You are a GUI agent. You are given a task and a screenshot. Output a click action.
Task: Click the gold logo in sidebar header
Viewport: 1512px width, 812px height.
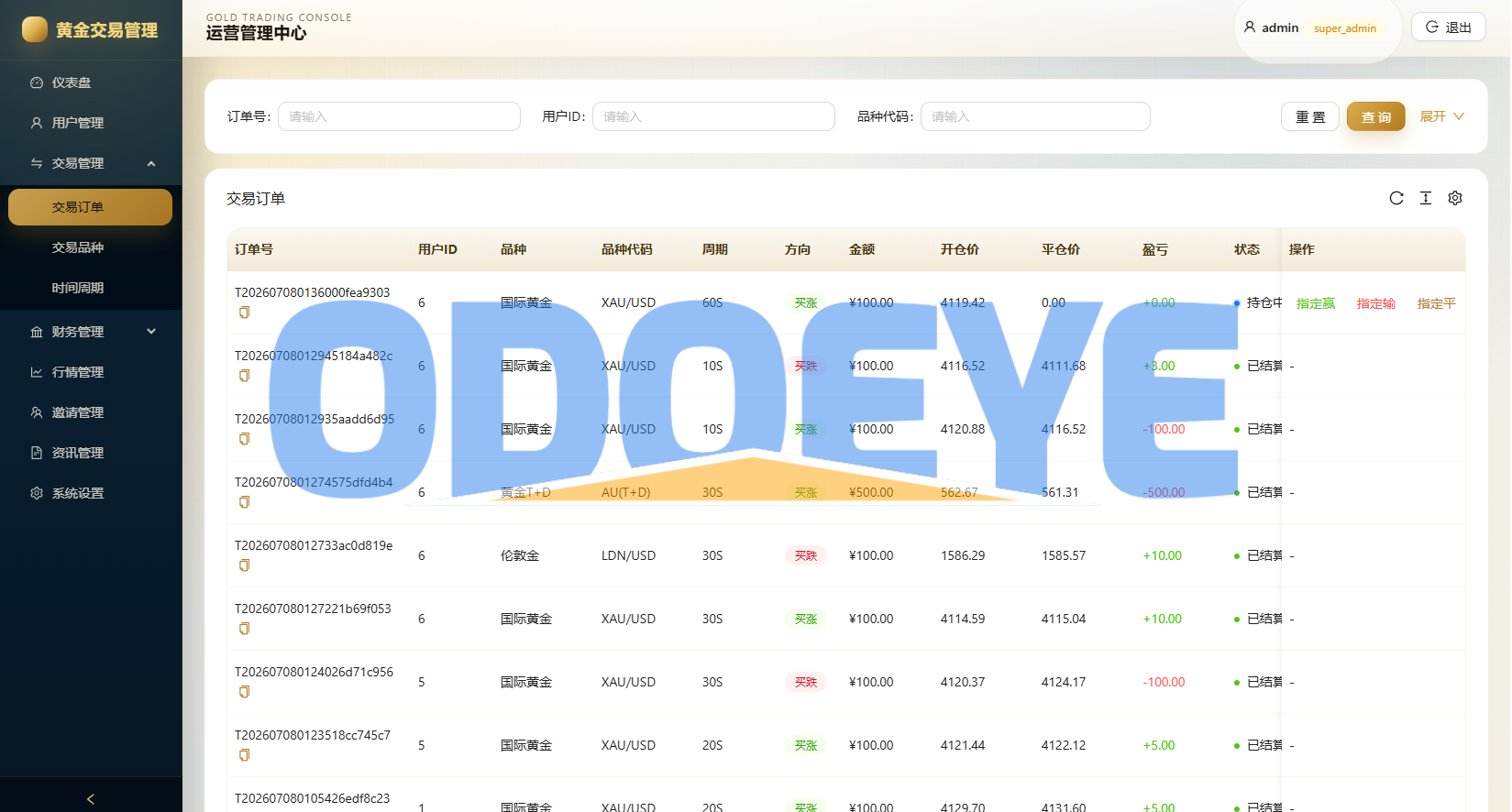point(35,29)
